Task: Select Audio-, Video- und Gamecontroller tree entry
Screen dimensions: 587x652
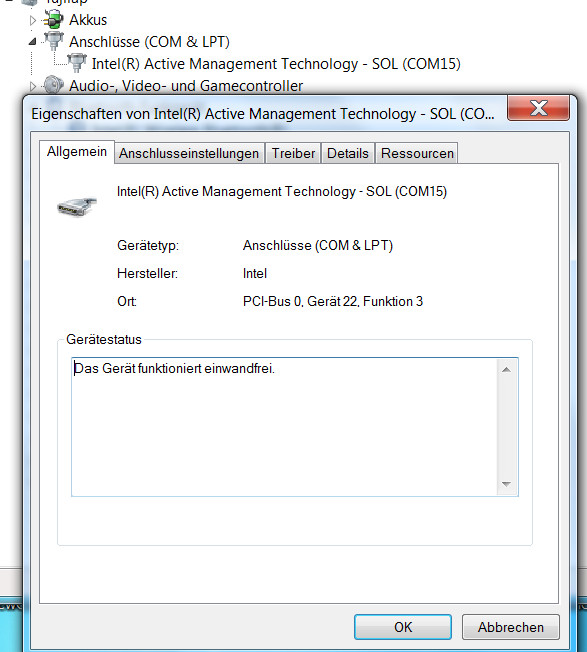Action: 186,86
